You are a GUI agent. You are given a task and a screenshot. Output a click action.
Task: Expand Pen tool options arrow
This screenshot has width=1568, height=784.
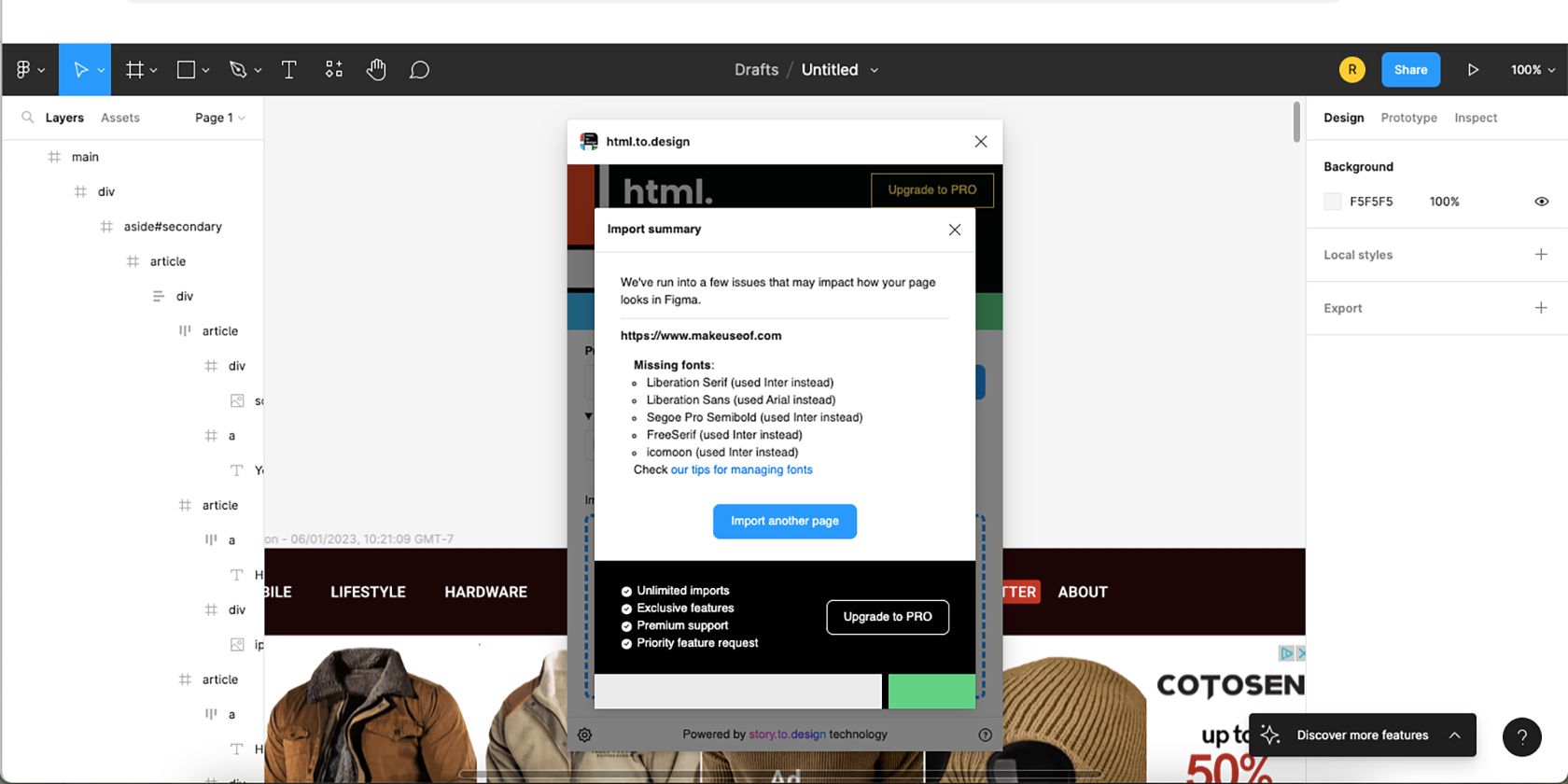258,71
